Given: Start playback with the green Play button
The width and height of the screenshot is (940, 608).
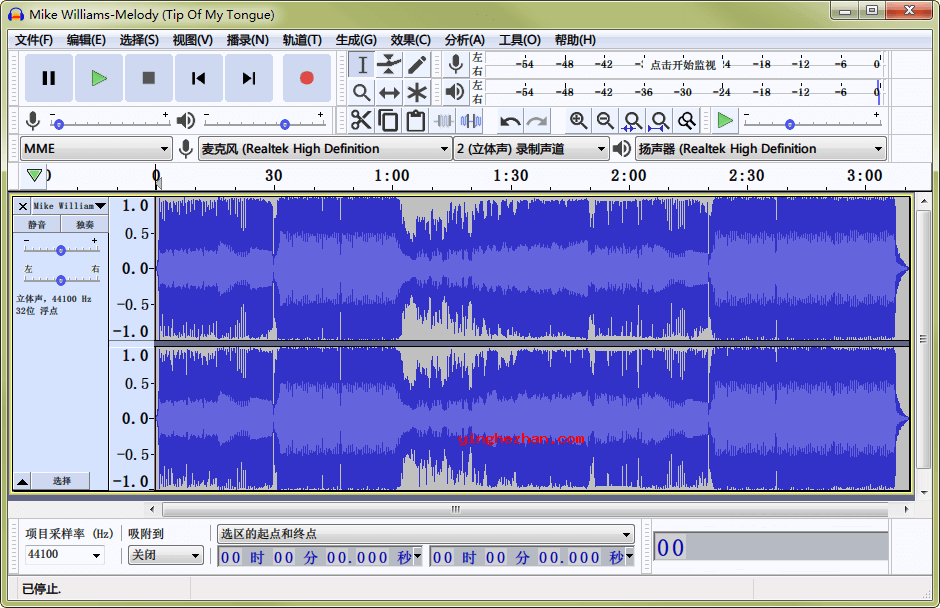Looking at the screenshot, I should click(99, 78).
